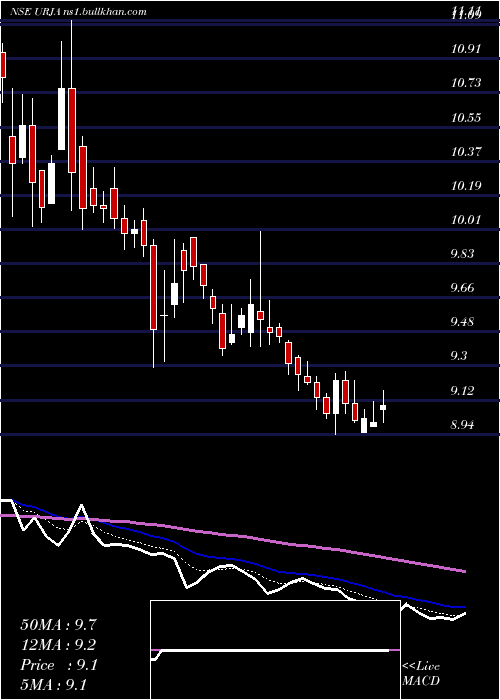Select the 10.73 price axis label
Image resolution: width=500 pixels, height=700 pixels.
(466, 83)
